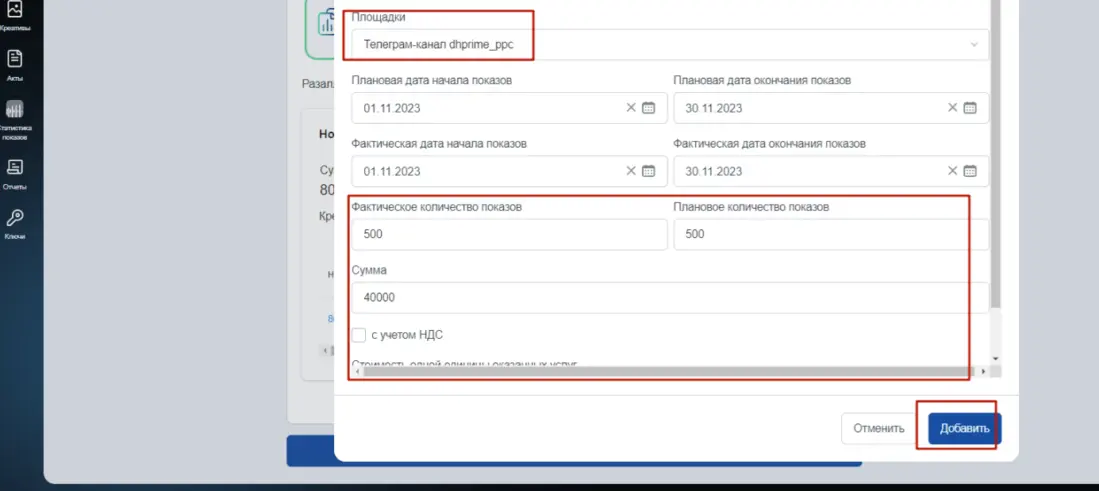This screenshot has height=491, width=1099.
Task: Click the vertical scrollbar down arrow
Action: tap(996, 358)
